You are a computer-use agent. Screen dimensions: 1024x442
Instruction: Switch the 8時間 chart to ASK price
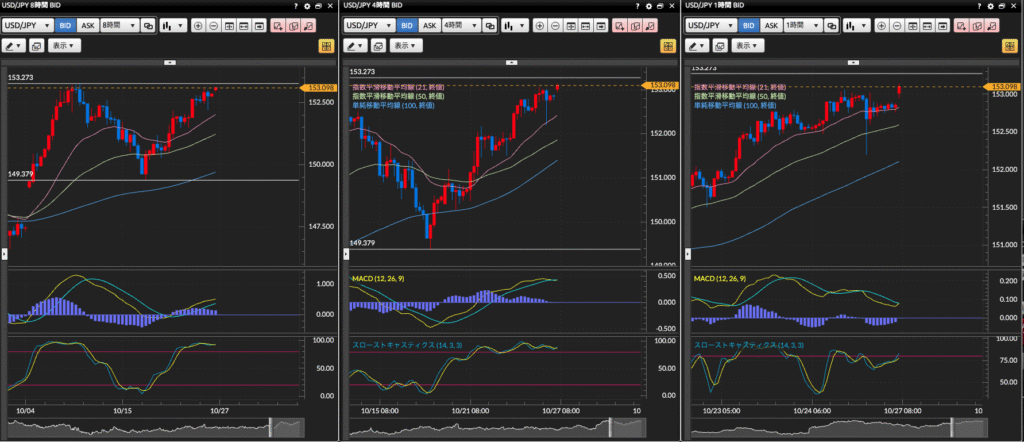[x=86, y=25]
